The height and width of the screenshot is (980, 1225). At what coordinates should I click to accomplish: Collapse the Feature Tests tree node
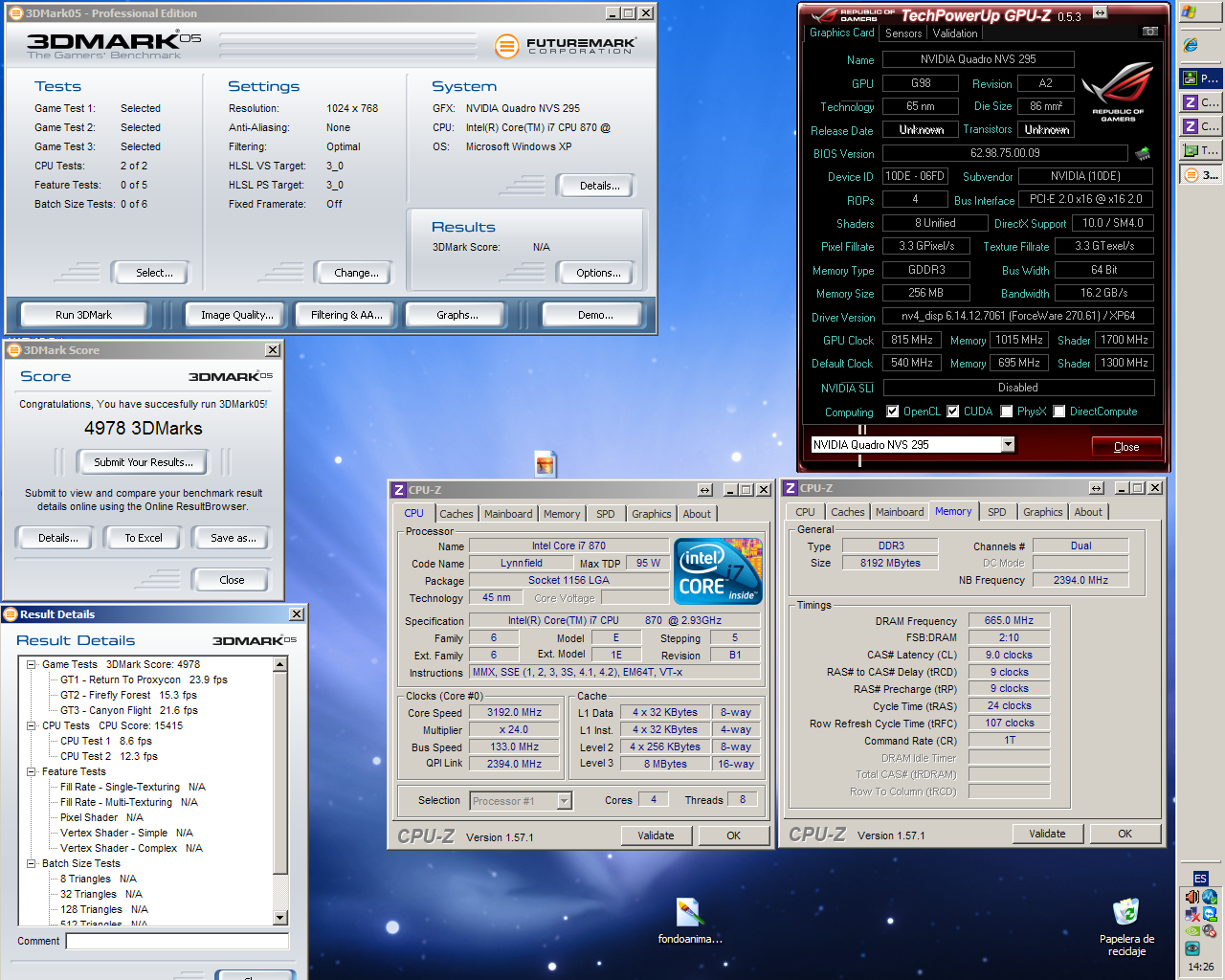[31, 771]
